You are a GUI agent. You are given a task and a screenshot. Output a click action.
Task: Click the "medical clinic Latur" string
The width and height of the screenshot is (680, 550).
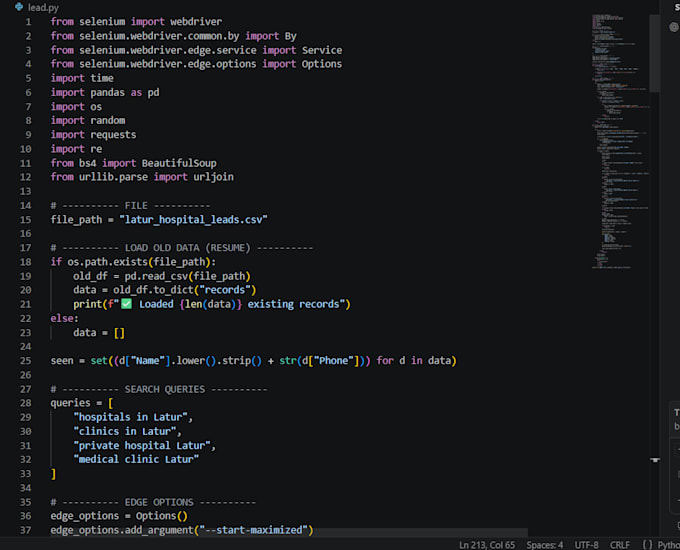click(x=136, y=460)
